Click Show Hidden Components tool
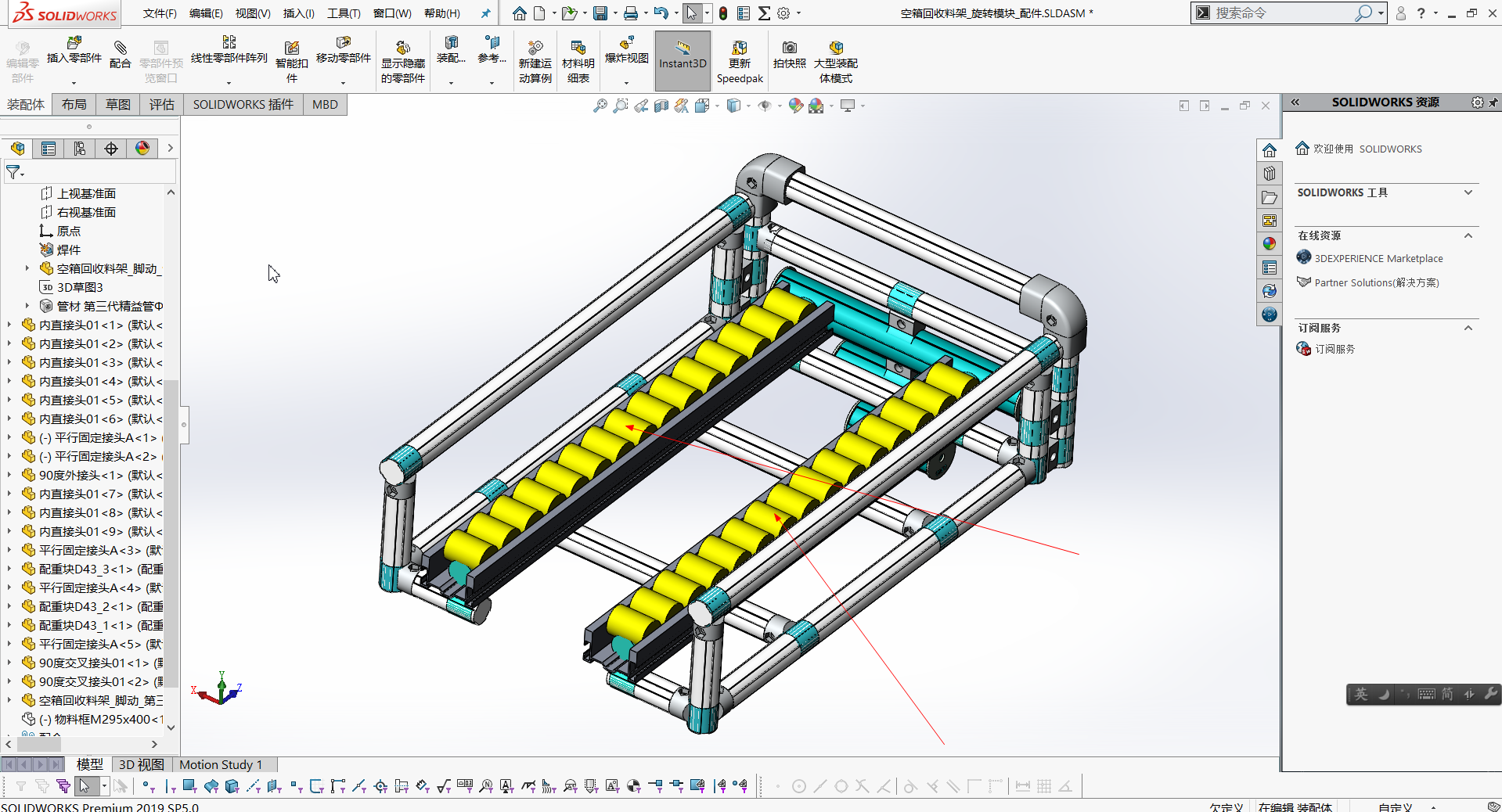Screen dimensions: 1502x812 click(x=403, y=61)
